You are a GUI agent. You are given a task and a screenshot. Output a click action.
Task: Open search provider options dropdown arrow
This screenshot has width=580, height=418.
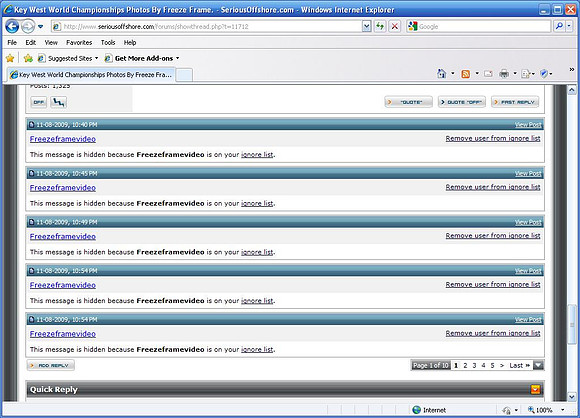569,26
